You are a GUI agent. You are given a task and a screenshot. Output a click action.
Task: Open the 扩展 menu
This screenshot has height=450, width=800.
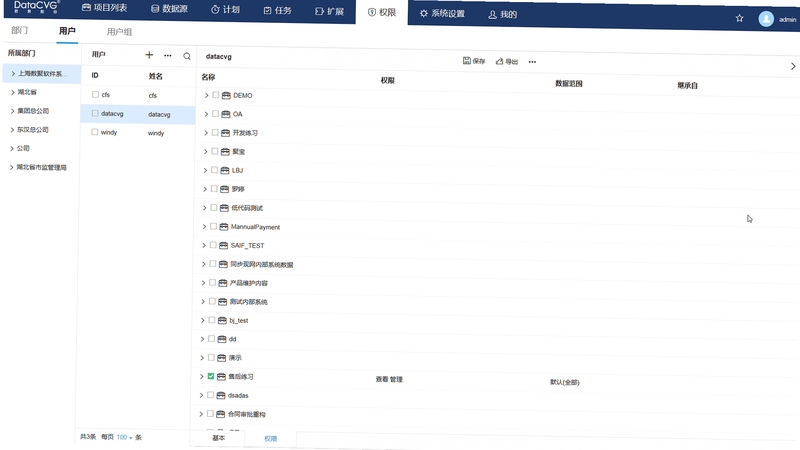[x=330, y=11]
